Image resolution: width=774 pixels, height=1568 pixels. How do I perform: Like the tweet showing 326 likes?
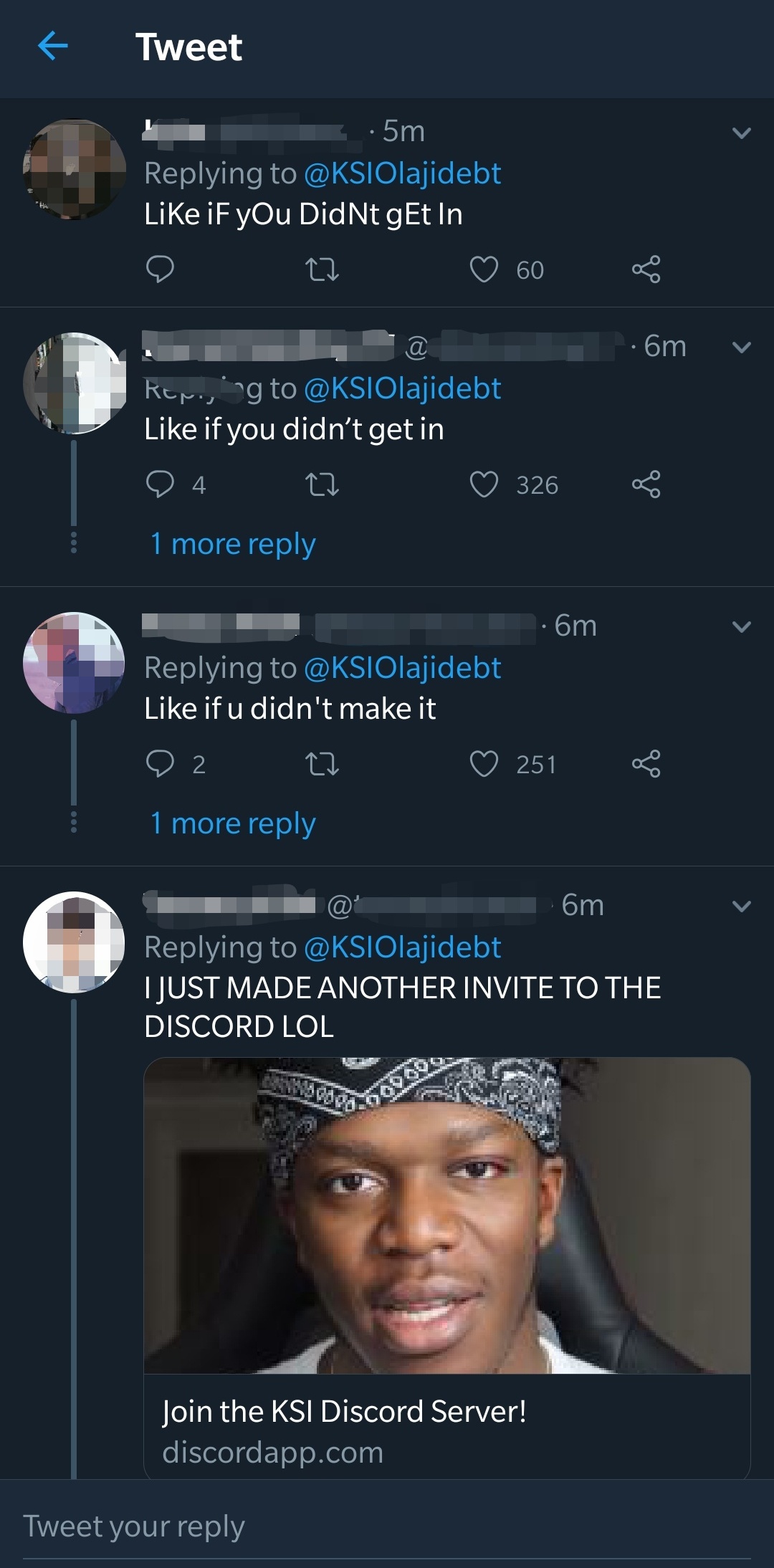tap(484, 485)
